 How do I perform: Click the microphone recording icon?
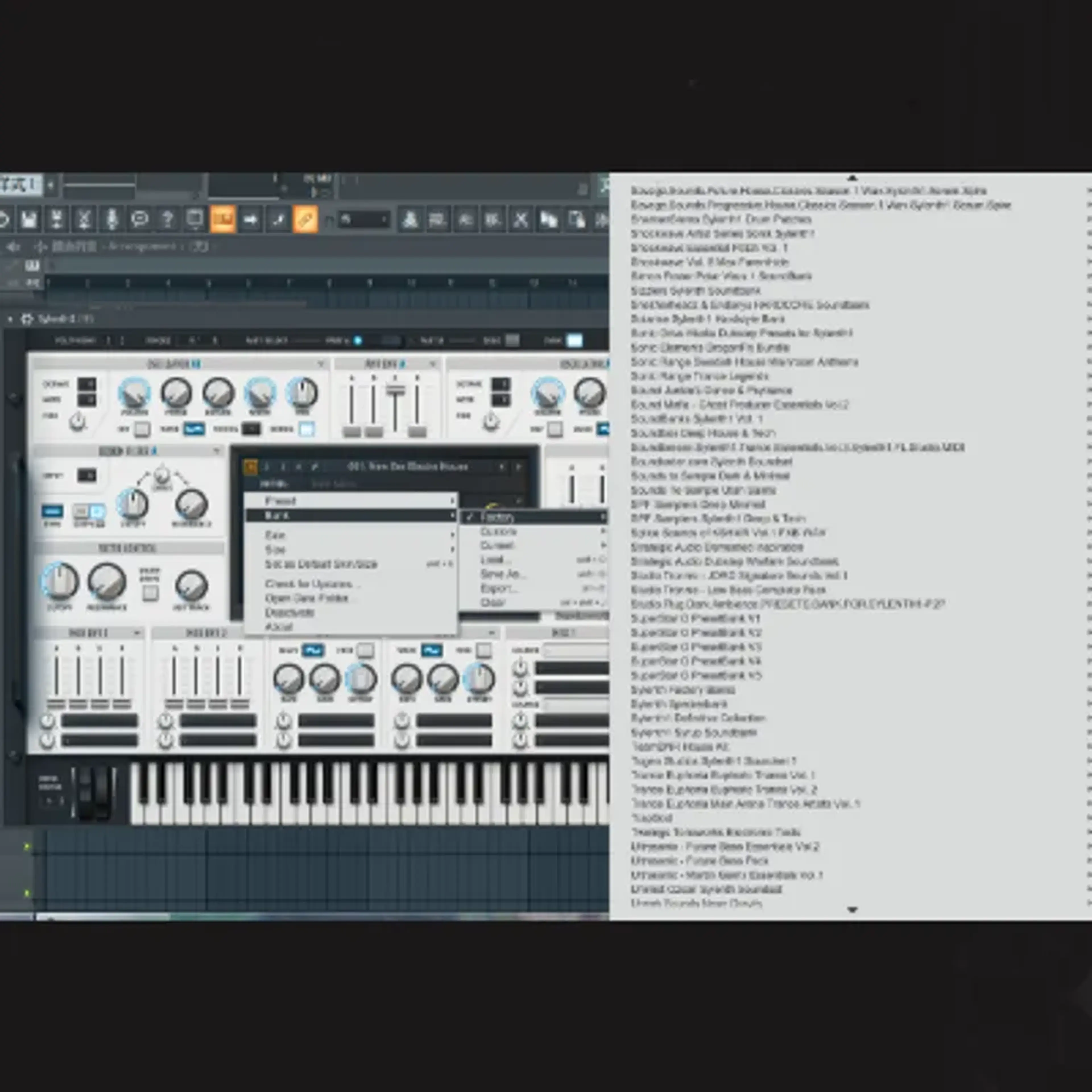pyautogui.click(x=112, y=219)
